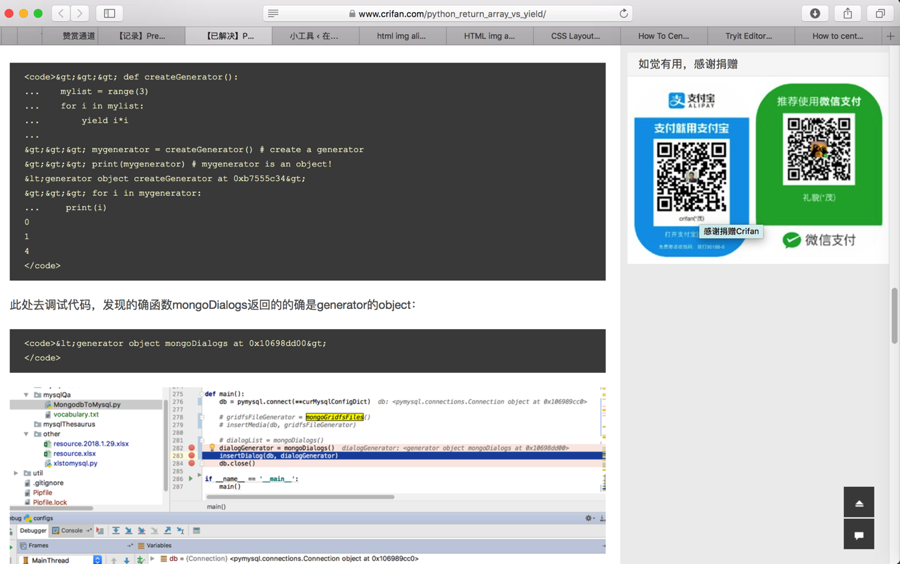Click the lightbulb intention icon line 282
Viewport: 900px width, 564px height.
pyautogui.click(x=212, y=448)
